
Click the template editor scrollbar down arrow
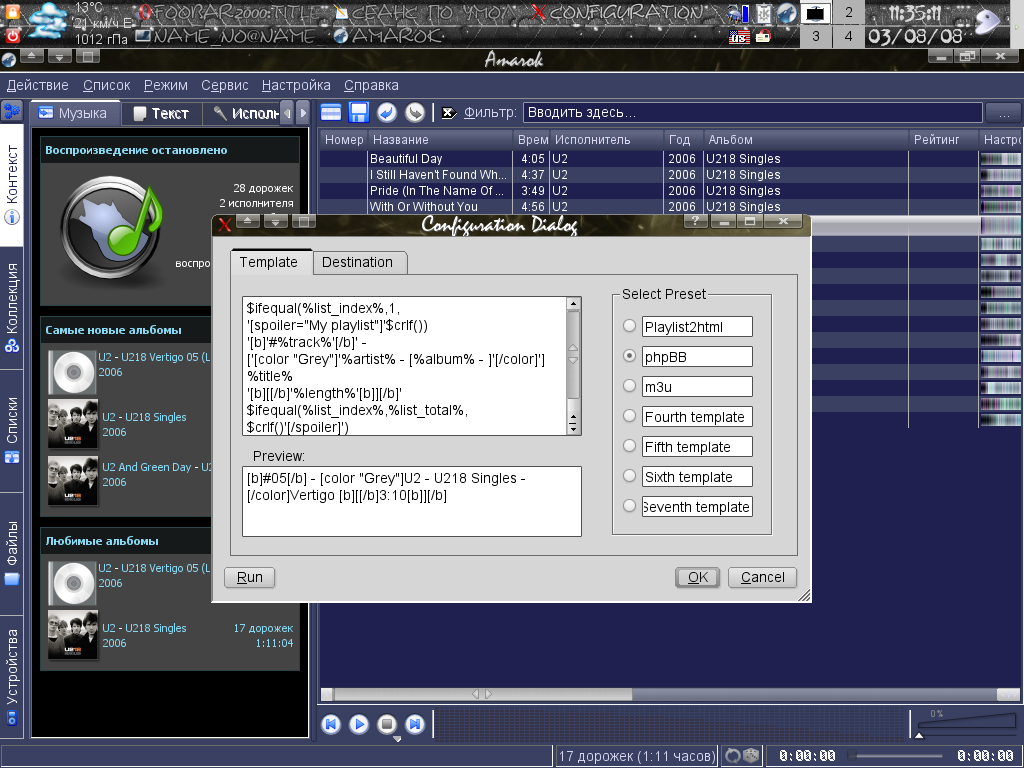573,428
